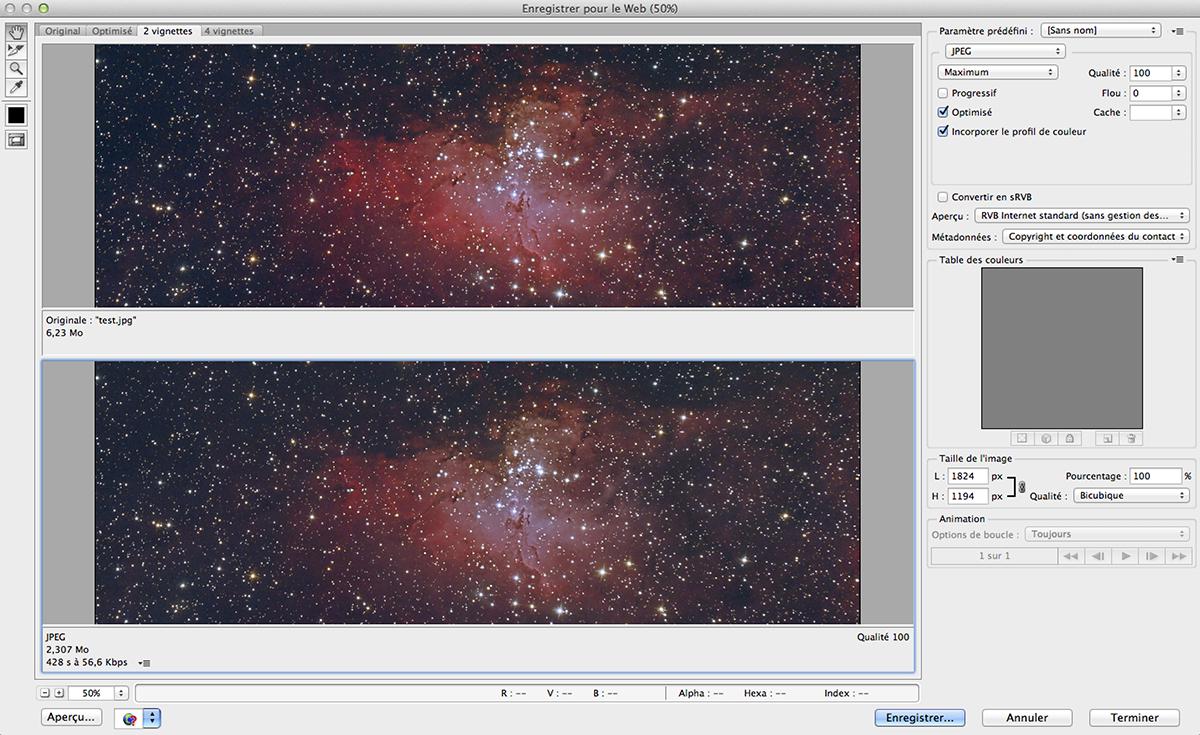The height and width of the screenshot is (735, 1200).
Task: Uncheck Incorporer le profil de couleur
Action: click(x=943, y=131)
